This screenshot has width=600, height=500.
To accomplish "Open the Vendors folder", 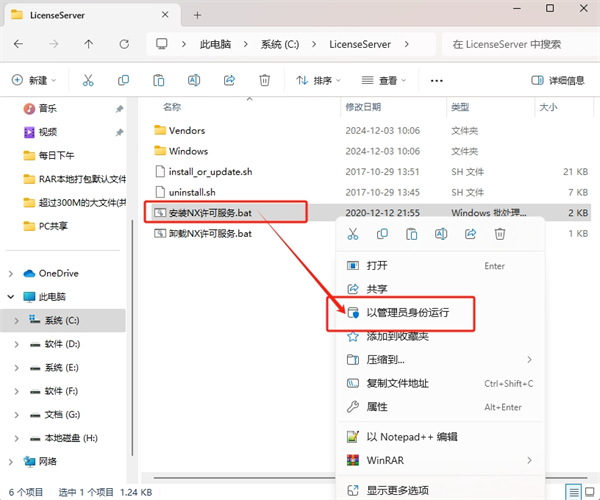I will pos(187,130).
